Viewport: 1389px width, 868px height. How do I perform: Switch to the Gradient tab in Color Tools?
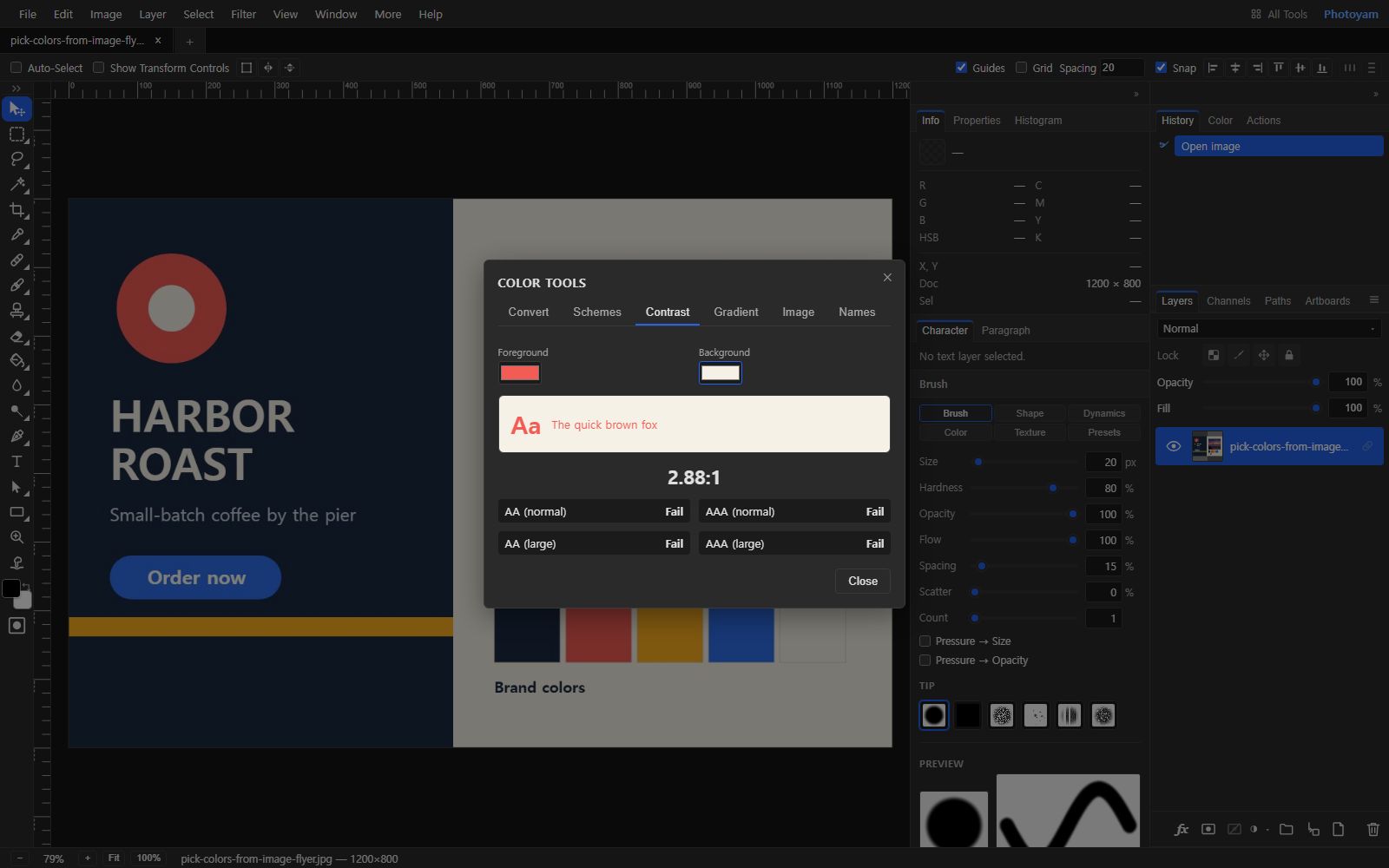point(735,312)
